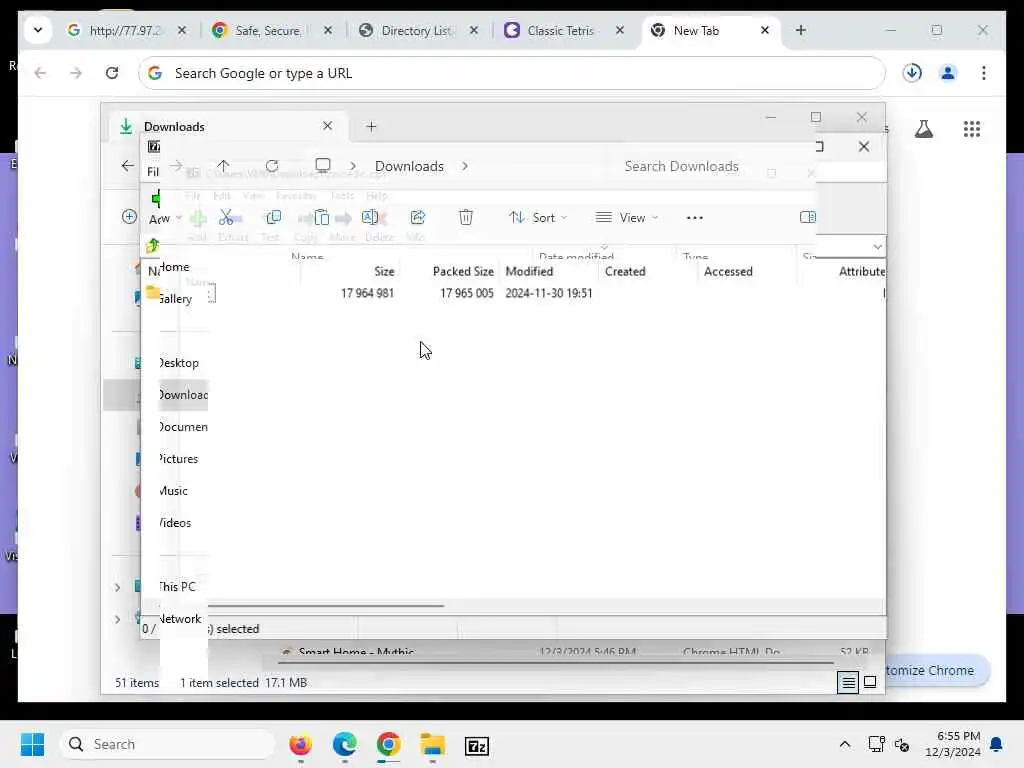
Task: Open the Labs flask icon on New Tab
Action: pos(923,129)
